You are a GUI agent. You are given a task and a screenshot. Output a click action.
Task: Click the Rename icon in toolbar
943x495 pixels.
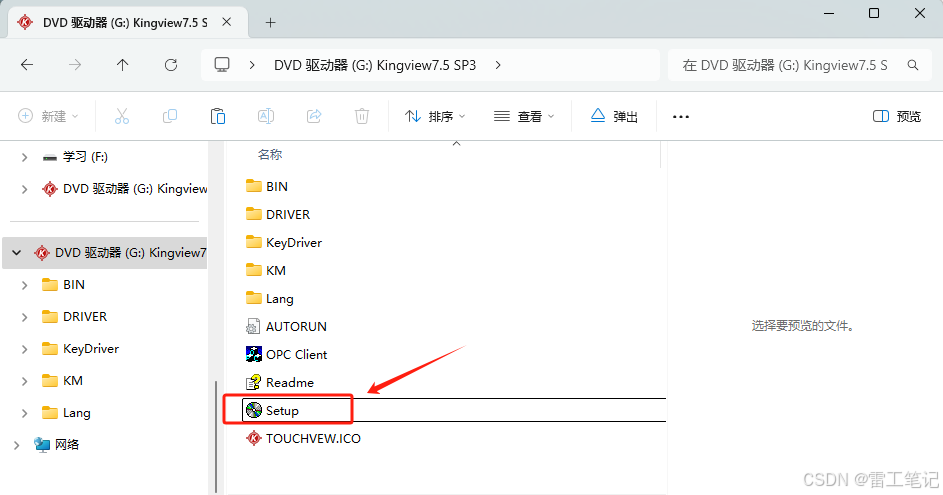(266, 116)
